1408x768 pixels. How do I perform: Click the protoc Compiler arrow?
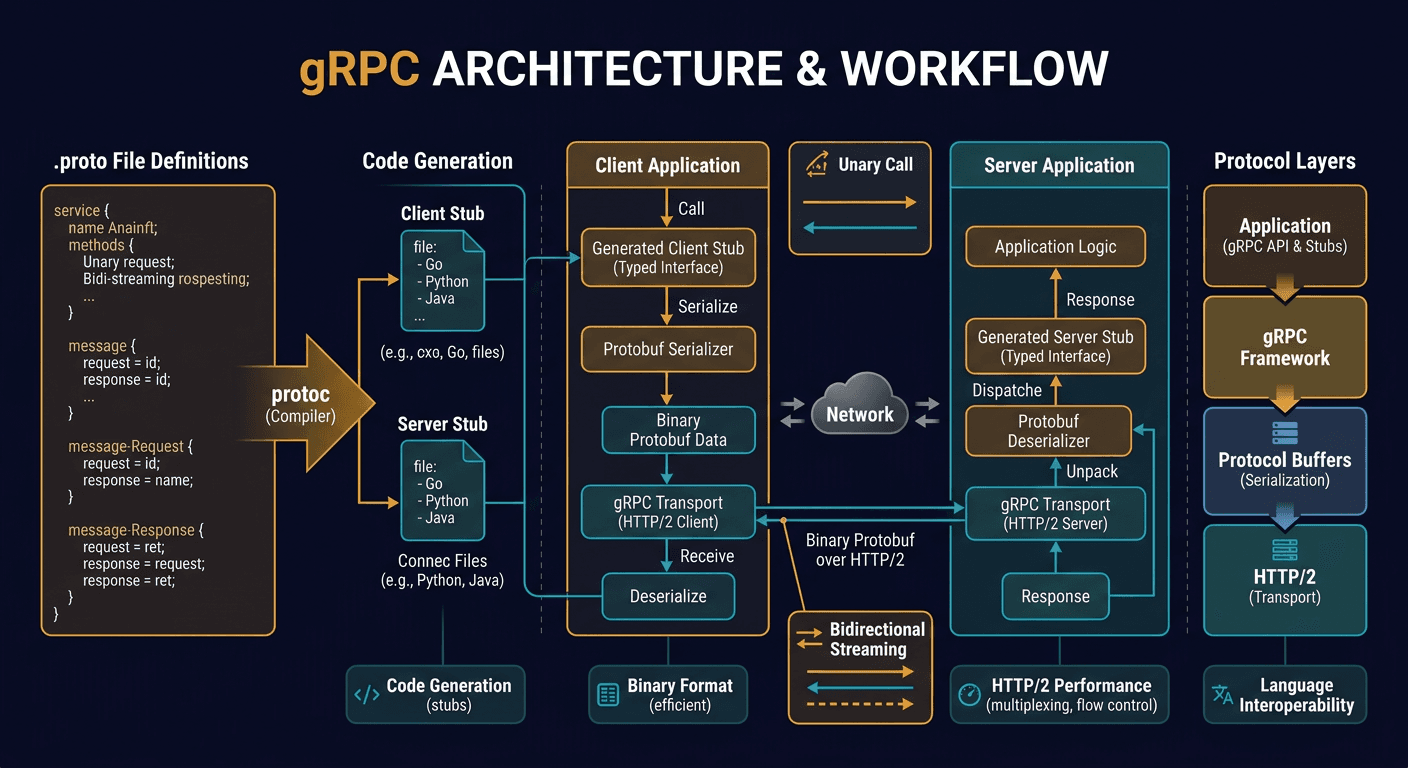[x=300, y=405]
